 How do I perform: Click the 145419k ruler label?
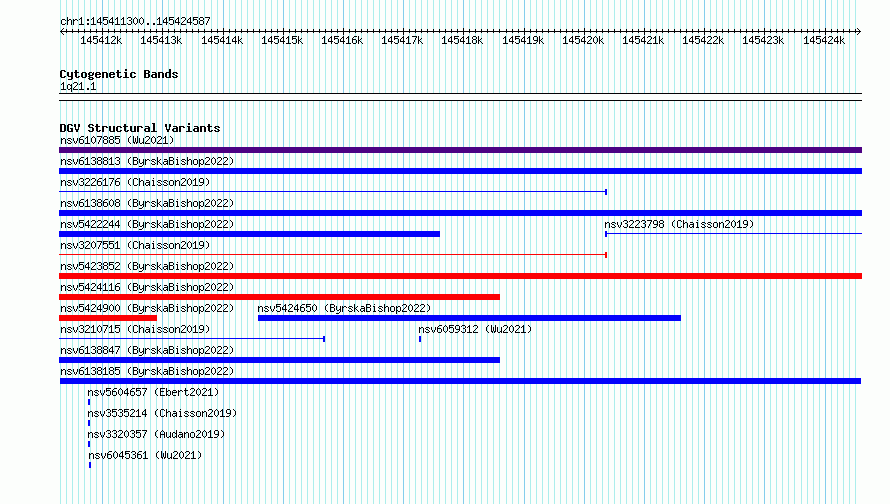point(523,40)
